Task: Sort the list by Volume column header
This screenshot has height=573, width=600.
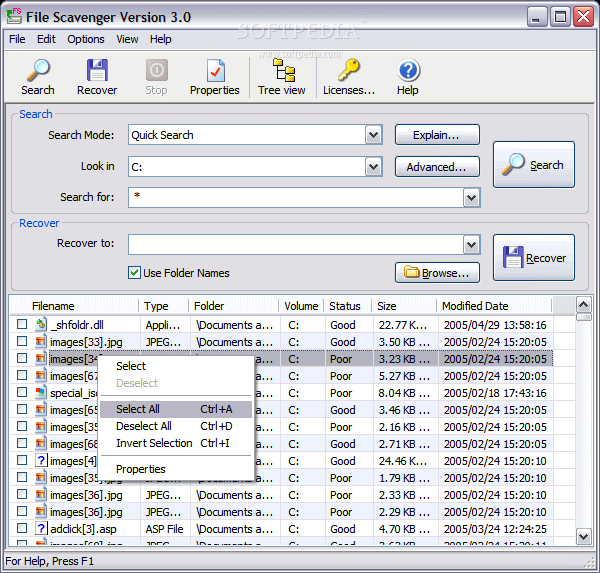Action: pyautogui.click(x=302, y=306)
